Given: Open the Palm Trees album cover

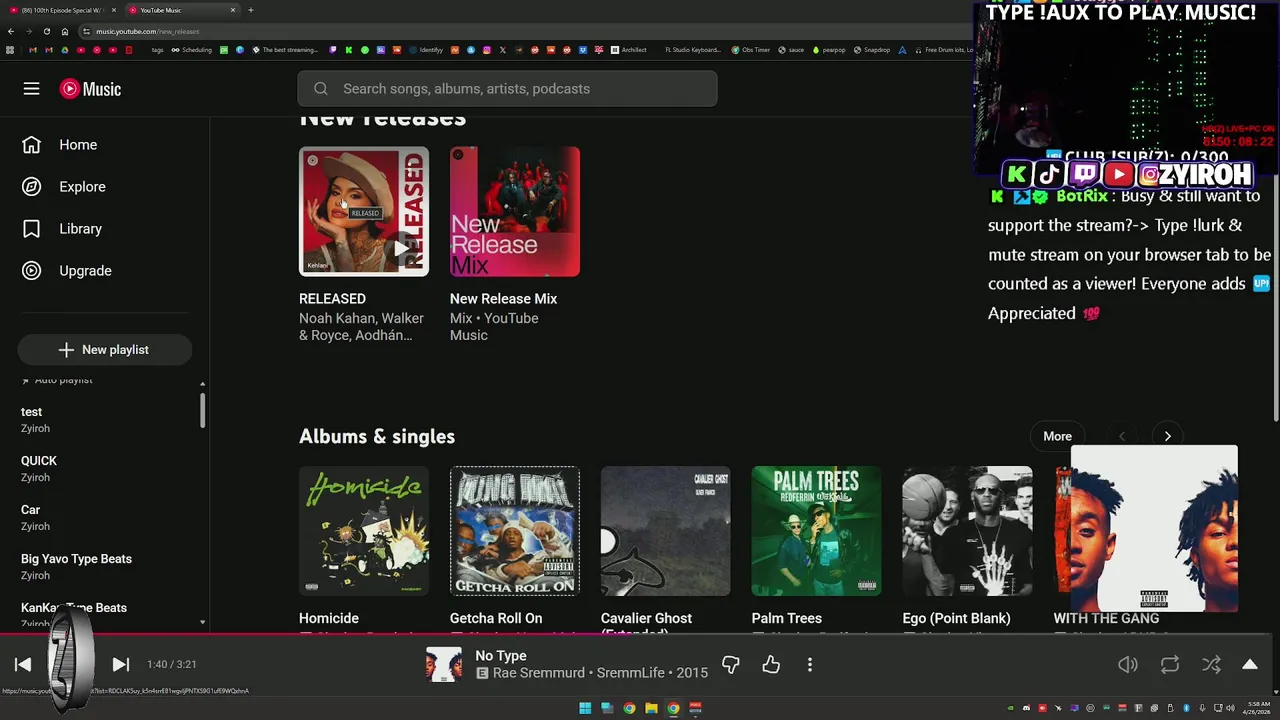Looking at the screenshot, I should click(x=817, y=531).
